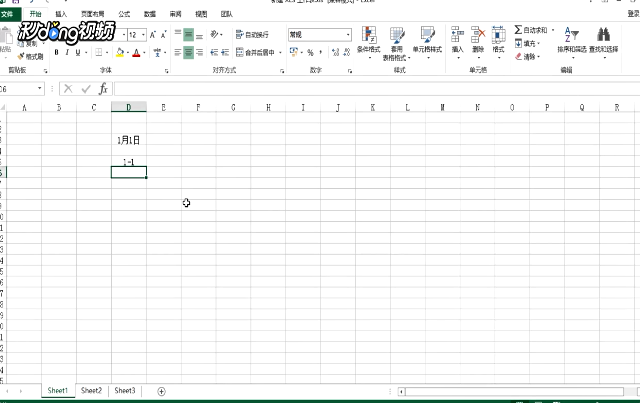Image resolution: width=640 pixels, height=403 pixels.
Task: Switch to the Sheet2 worksheet tab
Action: [91, 390]
